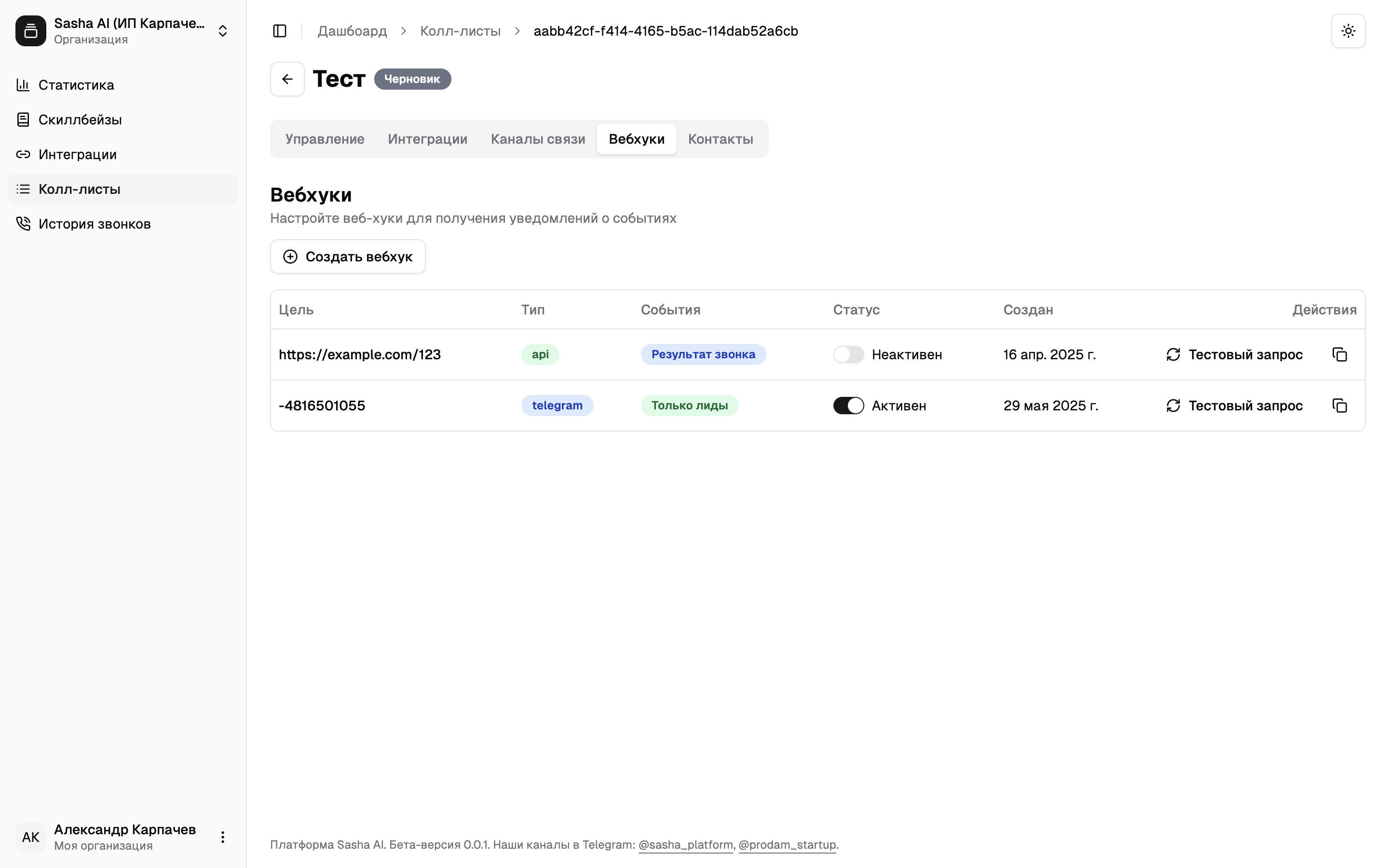Viewport: 1389px width, 868px height.
Task: Open Статистика from the sidebar
Action: pos(76,85)
